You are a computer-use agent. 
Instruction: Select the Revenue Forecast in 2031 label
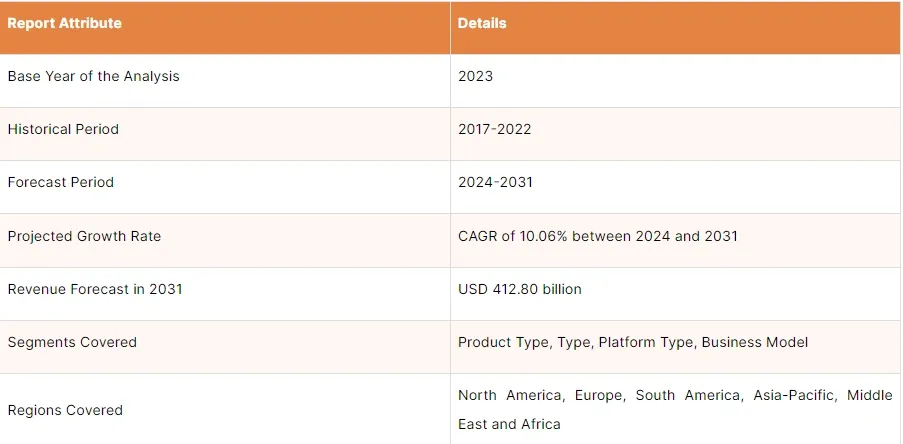coord(95,289)
